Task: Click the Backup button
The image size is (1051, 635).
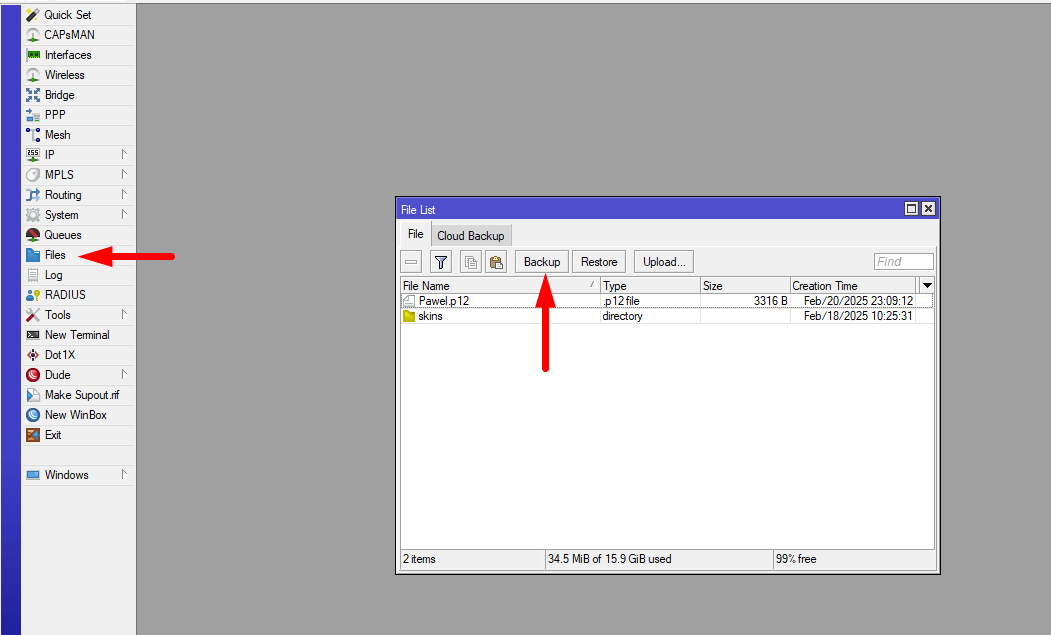Action: tap(542, 262)
